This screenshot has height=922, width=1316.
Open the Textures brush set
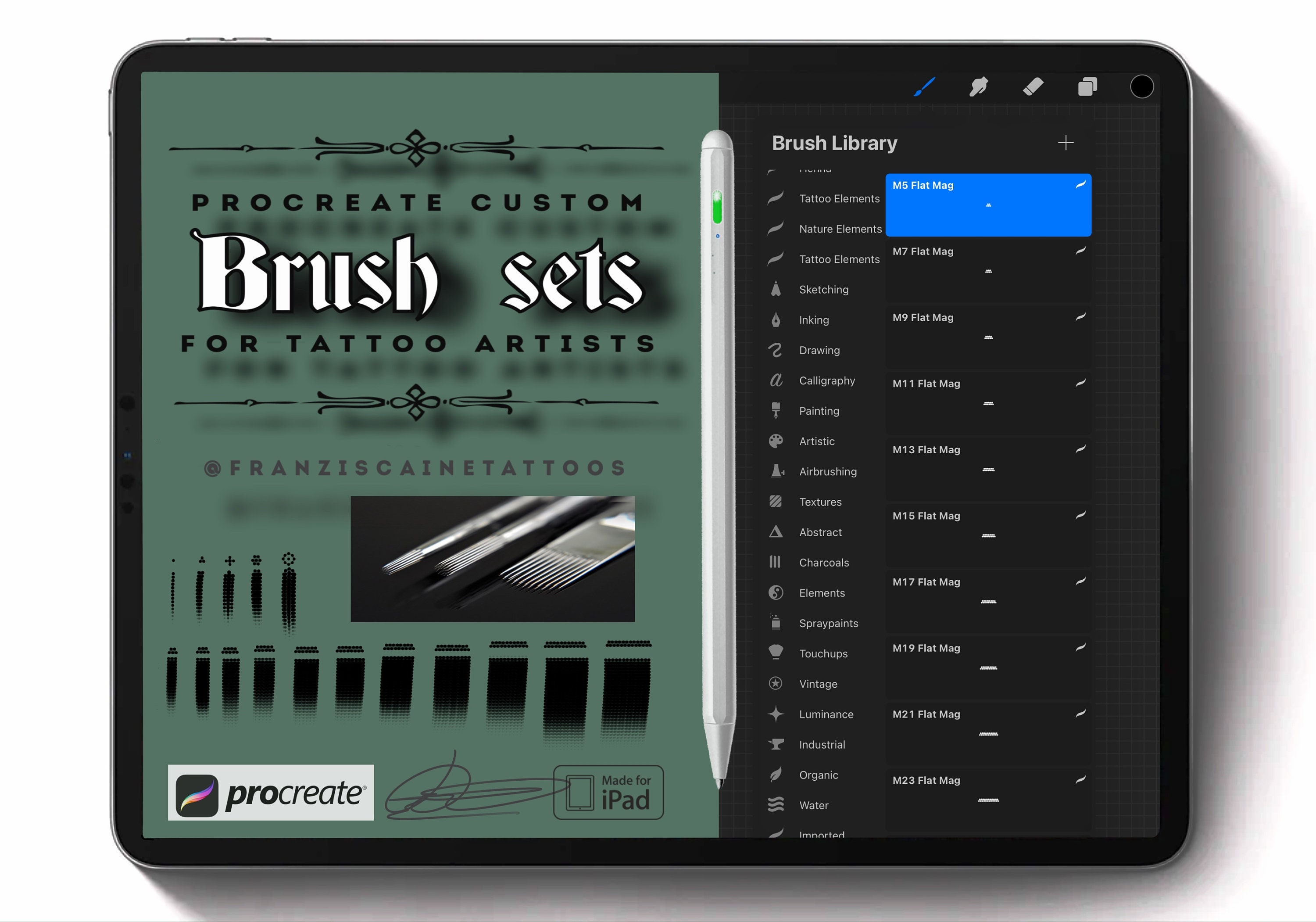click(823, 502)
